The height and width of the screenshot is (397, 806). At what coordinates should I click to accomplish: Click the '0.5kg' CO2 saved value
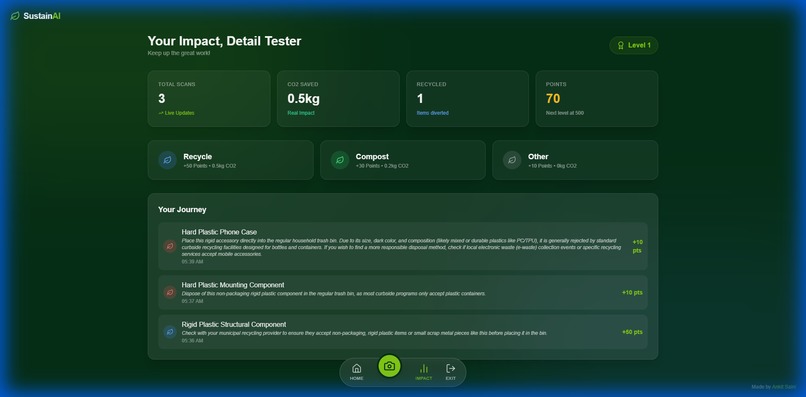point(303,99)
